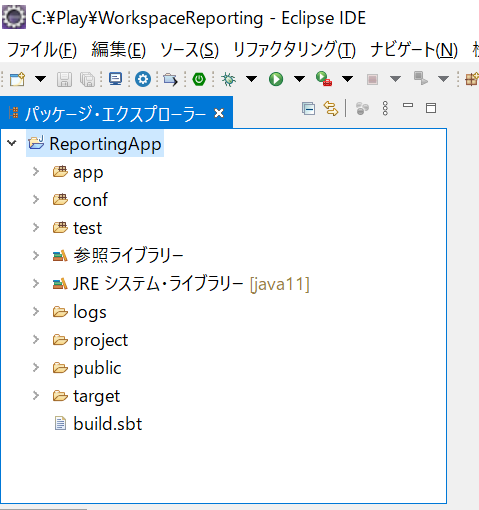The height and width of the screenshot is (510, 479).
Task: Click the Save disk icon
Action: coord(64,80)
